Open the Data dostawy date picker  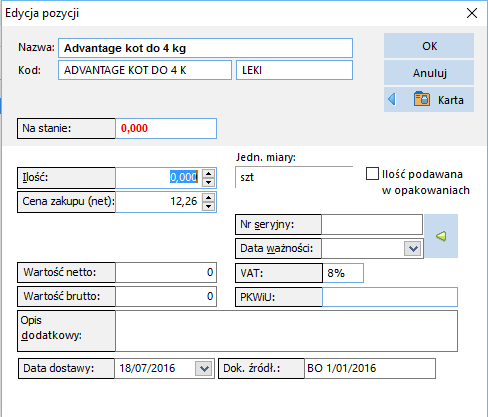point(204,368)
